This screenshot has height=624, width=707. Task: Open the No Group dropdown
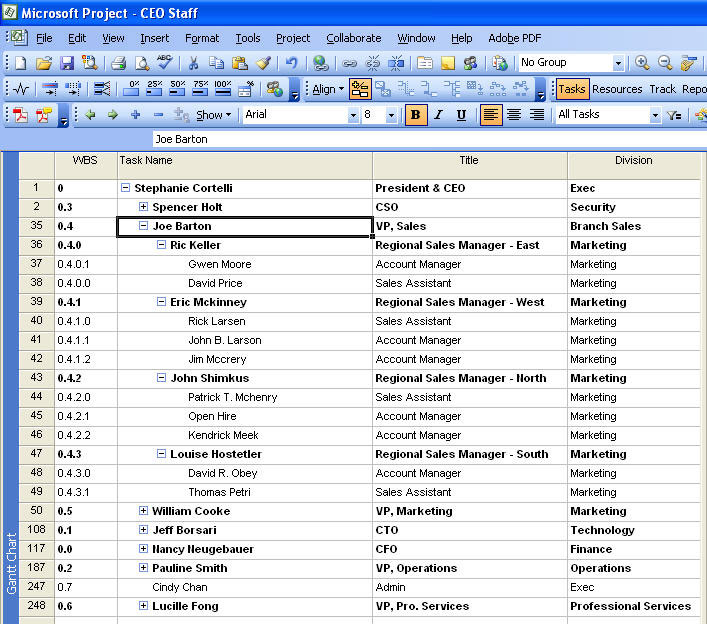point(618,63)
